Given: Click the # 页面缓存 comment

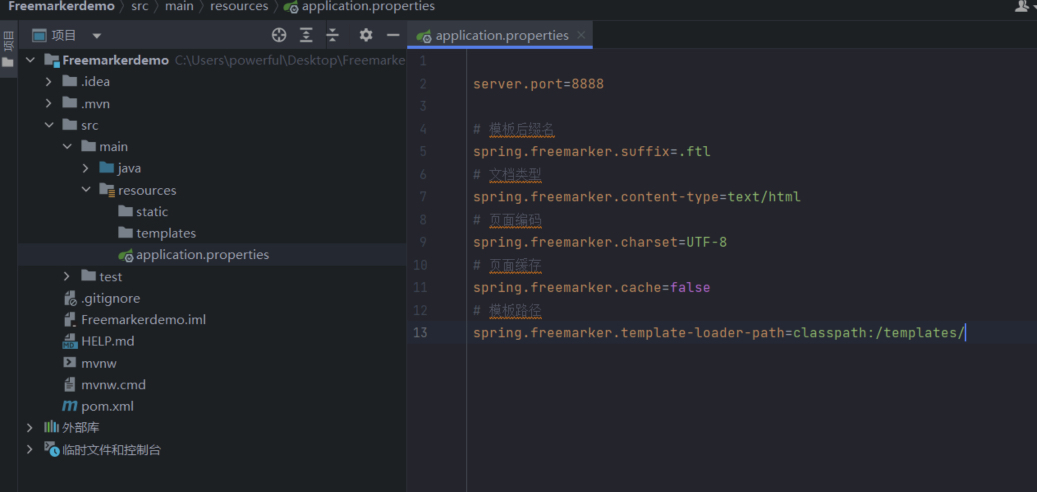Looking at the screenshot, I should point(507,265).
